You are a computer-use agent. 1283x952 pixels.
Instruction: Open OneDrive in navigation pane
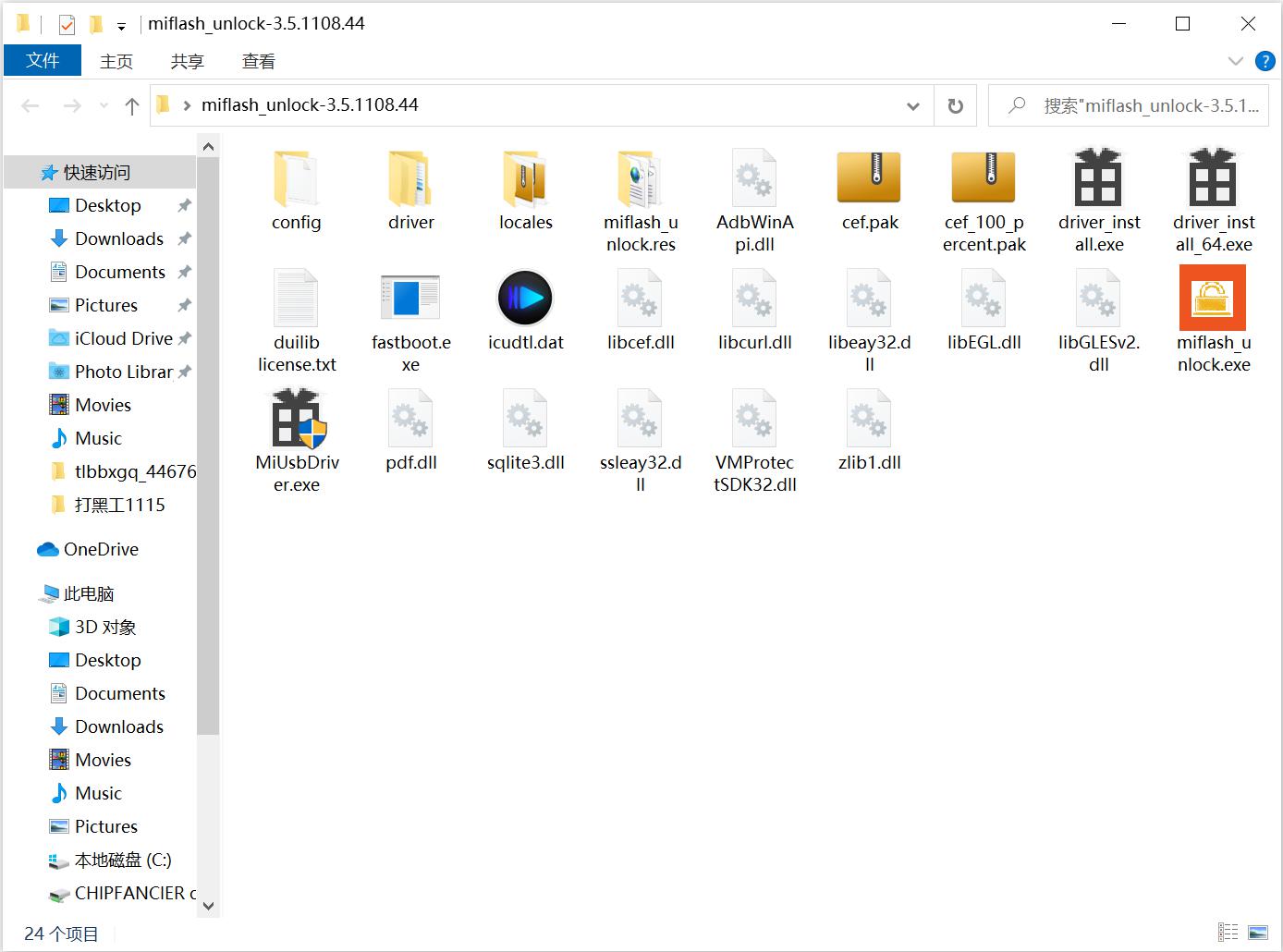(100, 549)
